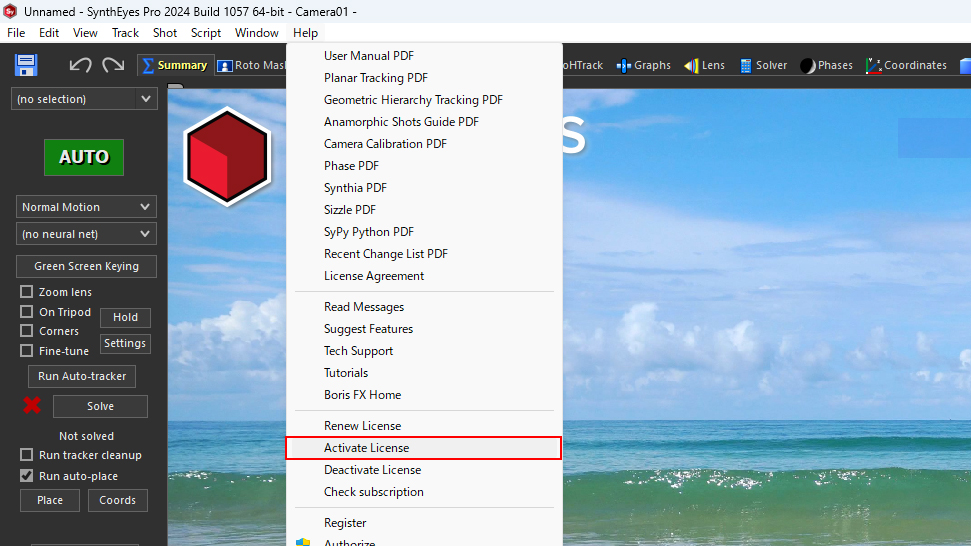Open Sizzle PDF
Viewport: 971px width, 546px height.
click(424, 209)
